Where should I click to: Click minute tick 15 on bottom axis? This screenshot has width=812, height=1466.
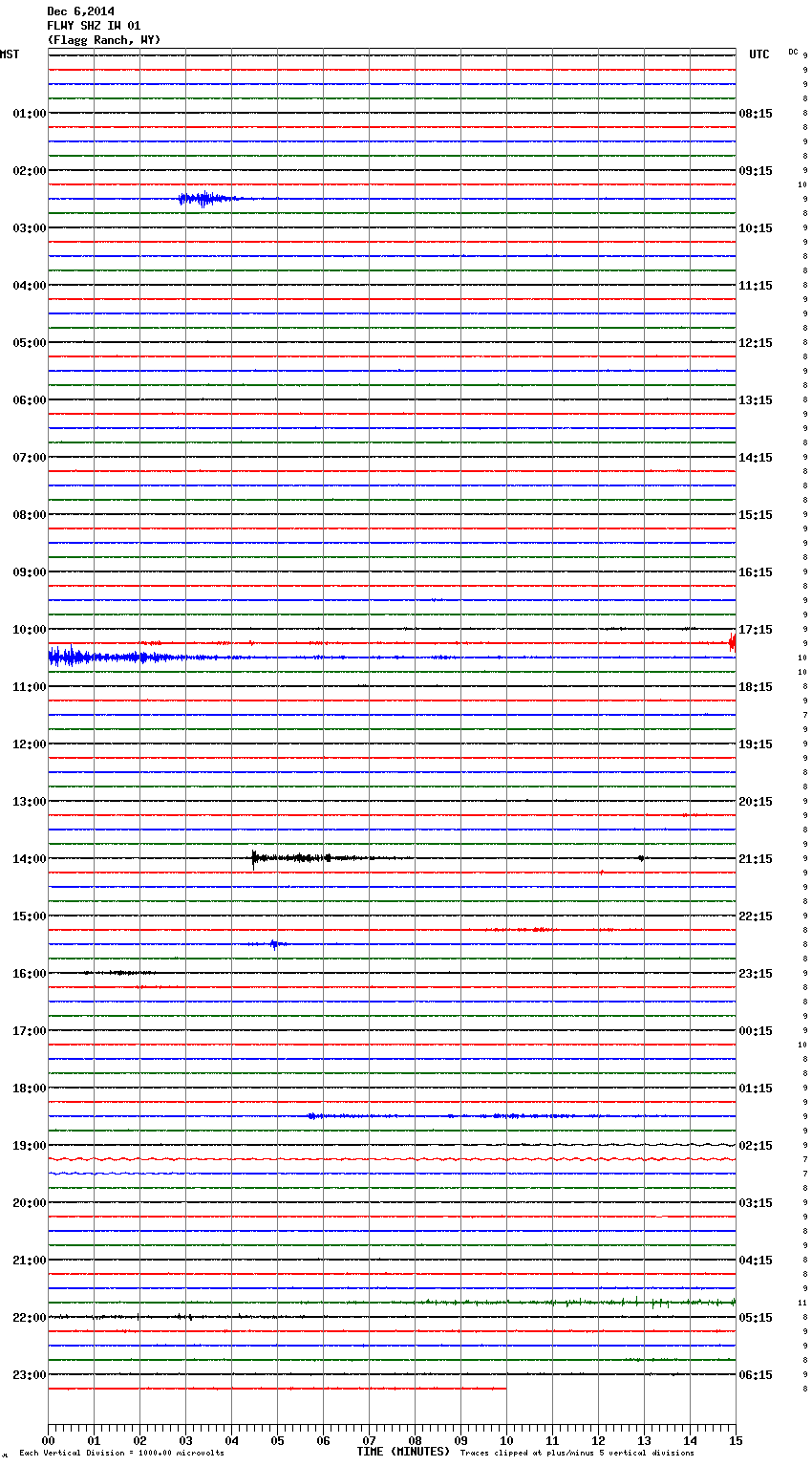pyautogui.click(x=736, y=1440)
